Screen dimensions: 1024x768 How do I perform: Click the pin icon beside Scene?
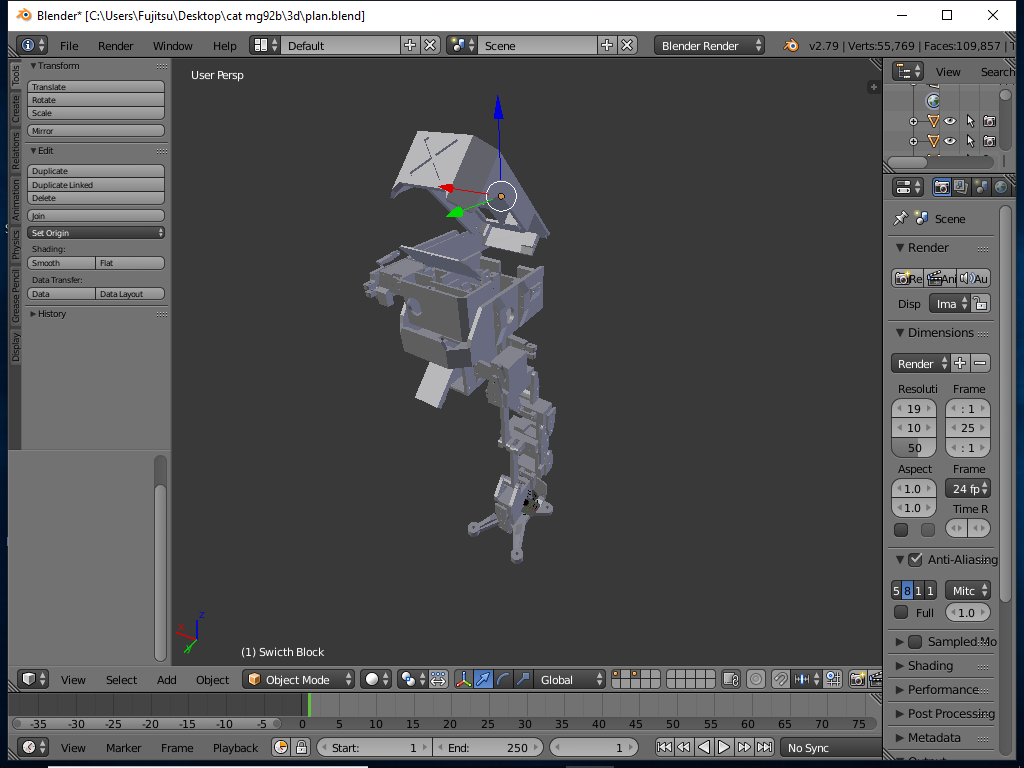[x=900, y=218]
